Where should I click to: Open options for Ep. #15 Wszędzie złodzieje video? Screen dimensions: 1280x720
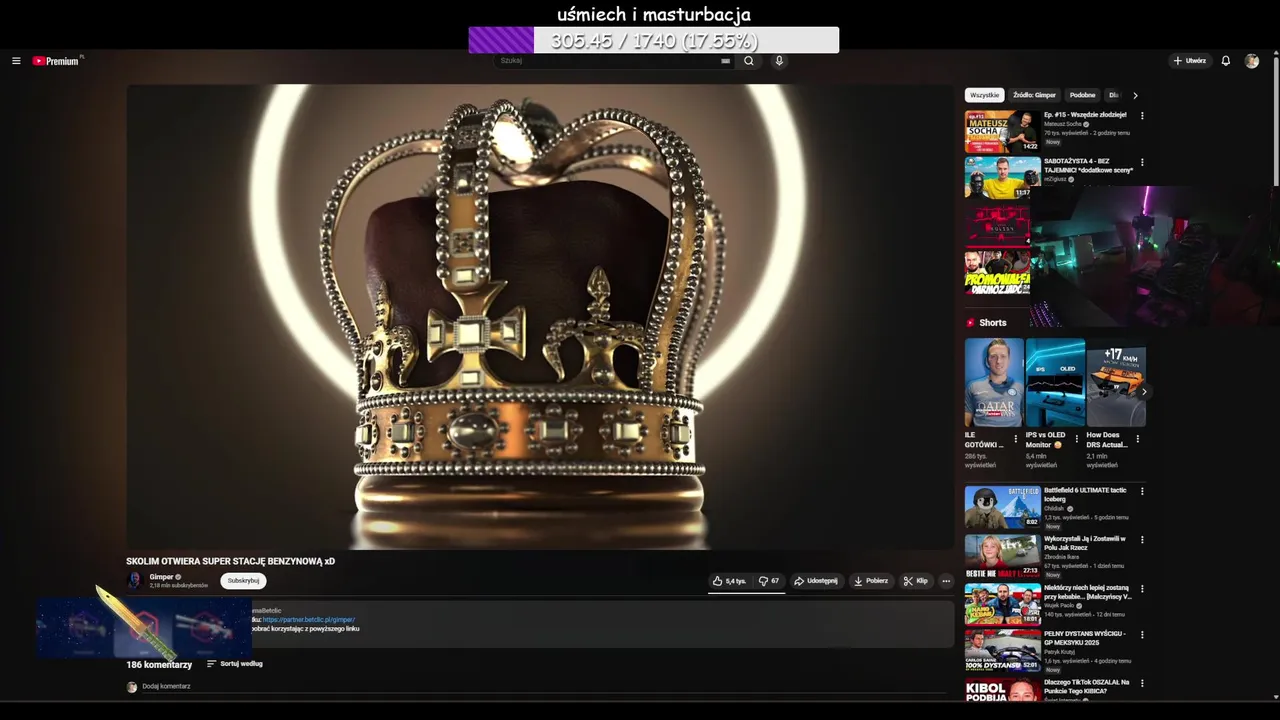tap(1142, 116)
